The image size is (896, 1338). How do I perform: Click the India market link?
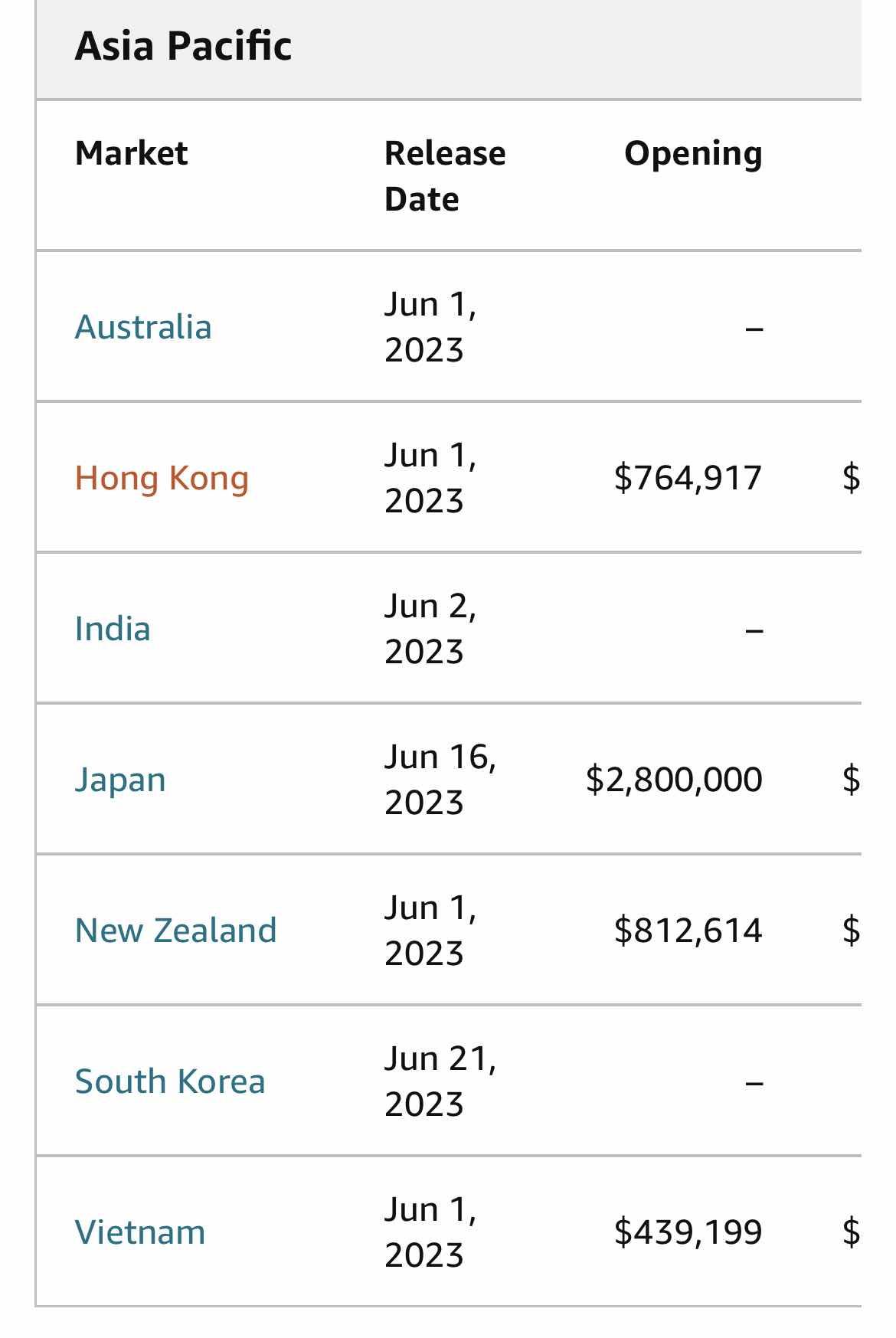pyautogui.click(x=113, y=629)
